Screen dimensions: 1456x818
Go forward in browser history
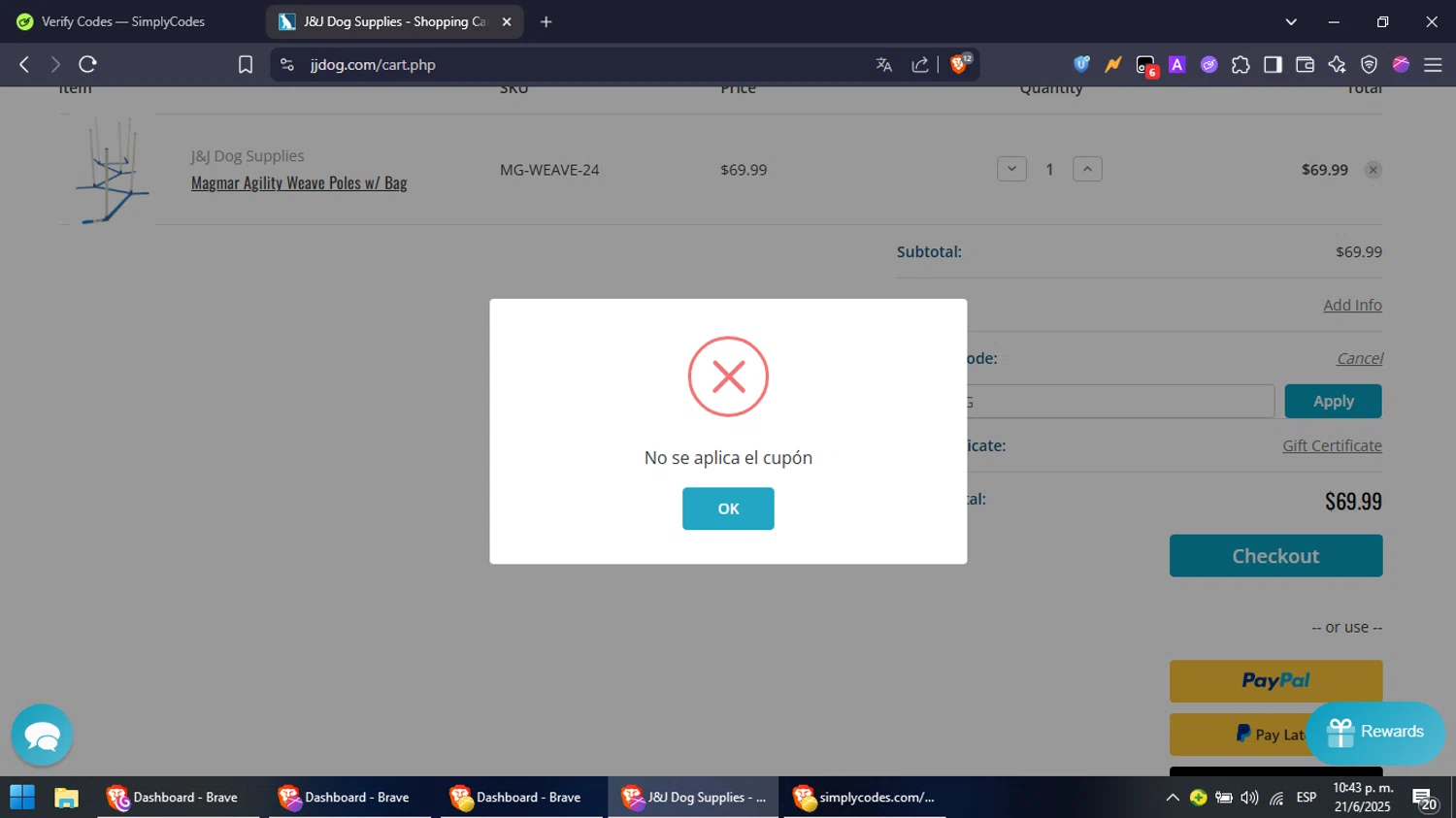(55, 64)
